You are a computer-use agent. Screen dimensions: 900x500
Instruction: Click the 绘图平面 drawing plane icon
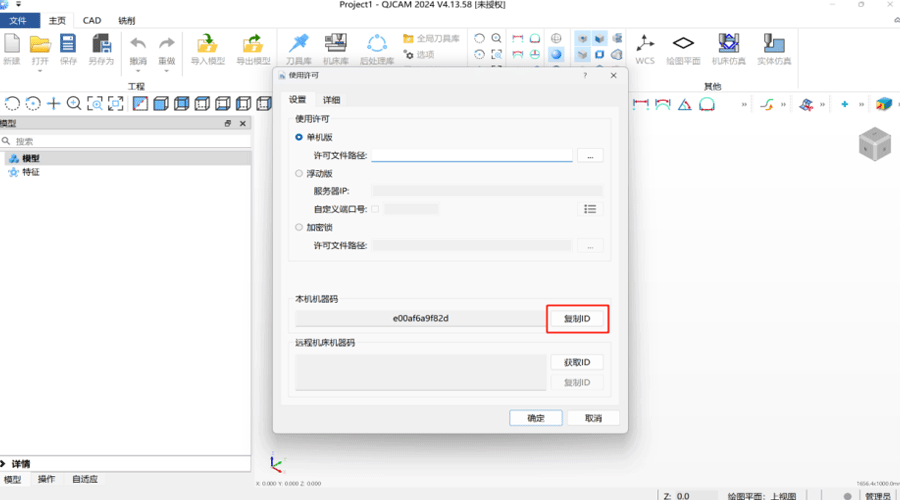[x=683, y=45]
